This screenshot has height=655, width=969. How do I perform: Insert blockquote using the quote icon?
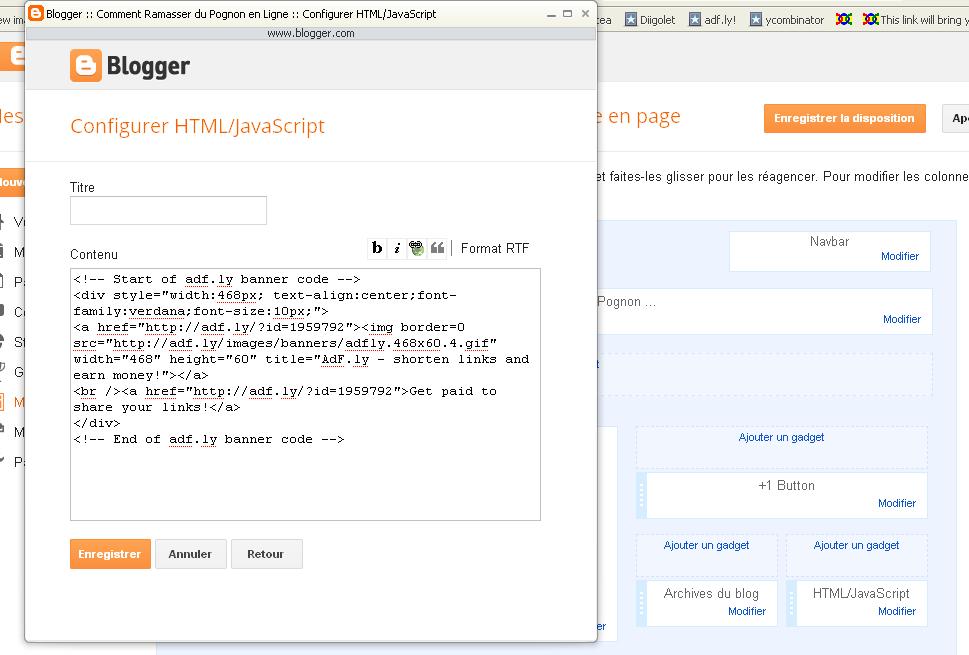point(437,248)
